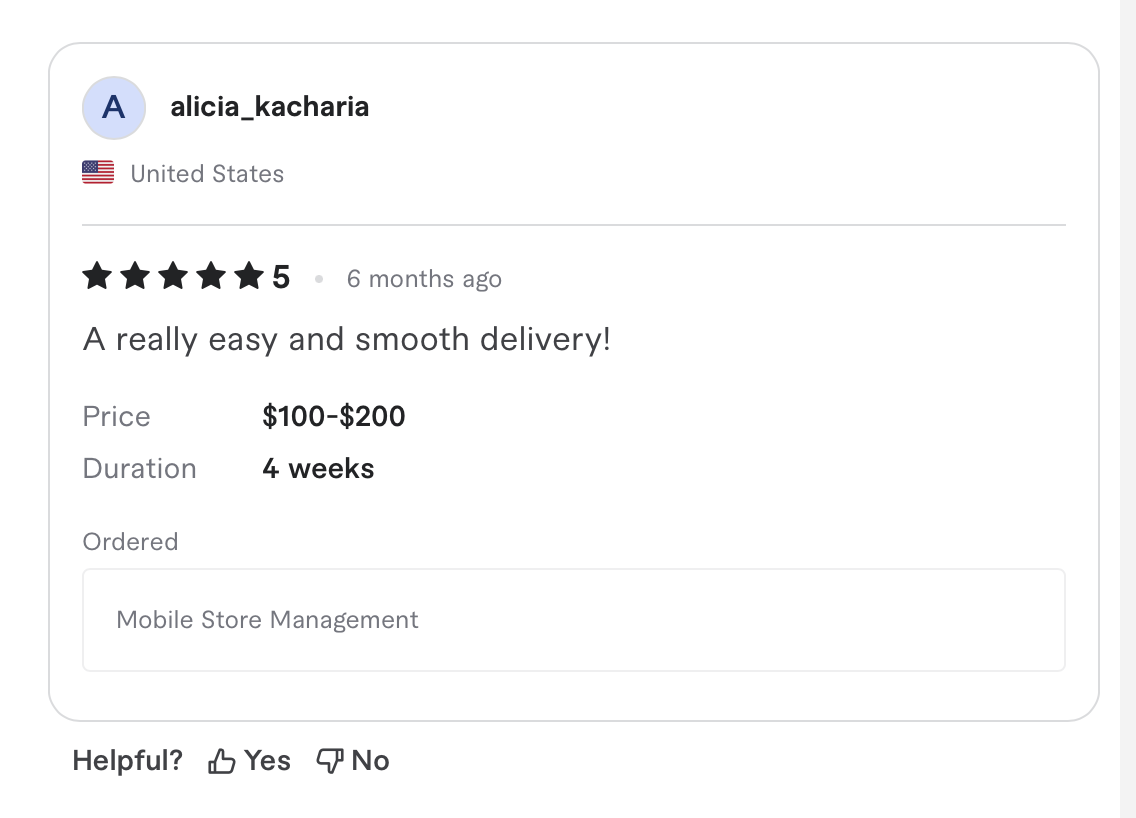Click the Mobile Store Management ordered item
1136x818 pixels.
coord(268,620)
